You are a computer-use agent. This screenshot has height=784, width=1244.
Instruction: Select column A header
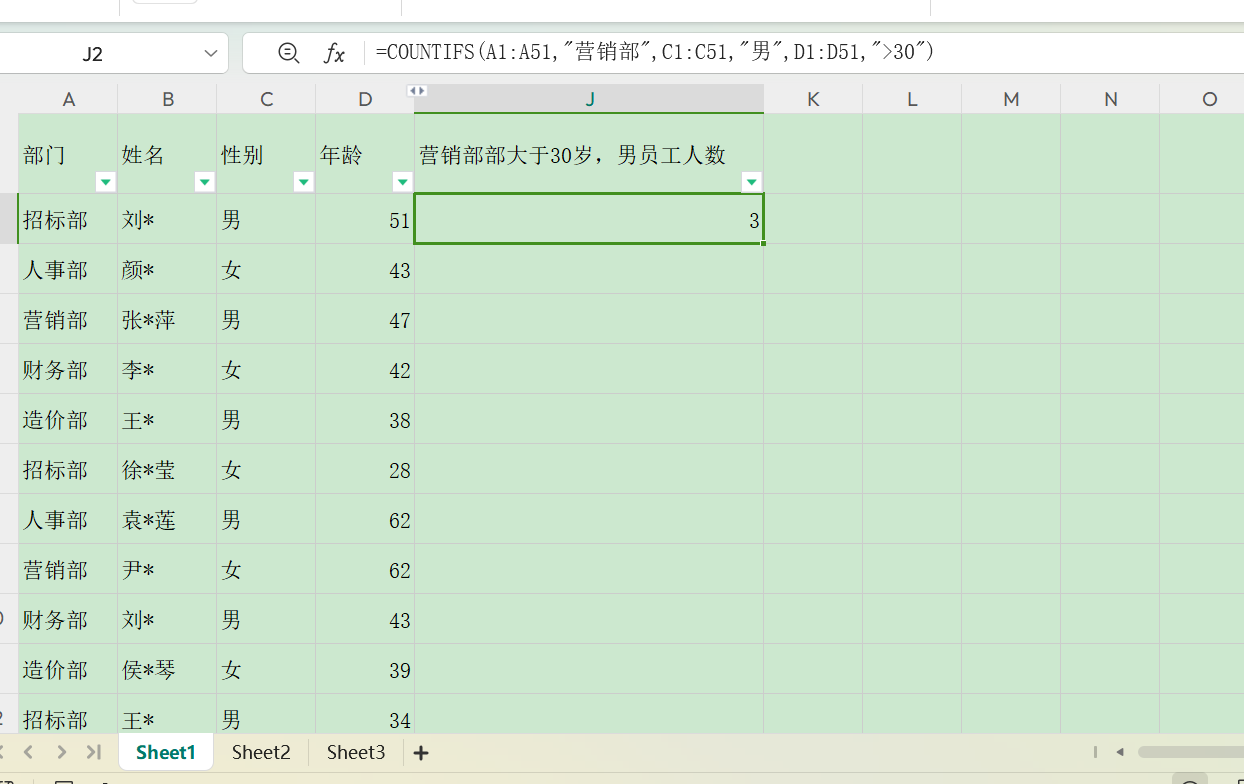pyautogui.click(x=68, y=99)
